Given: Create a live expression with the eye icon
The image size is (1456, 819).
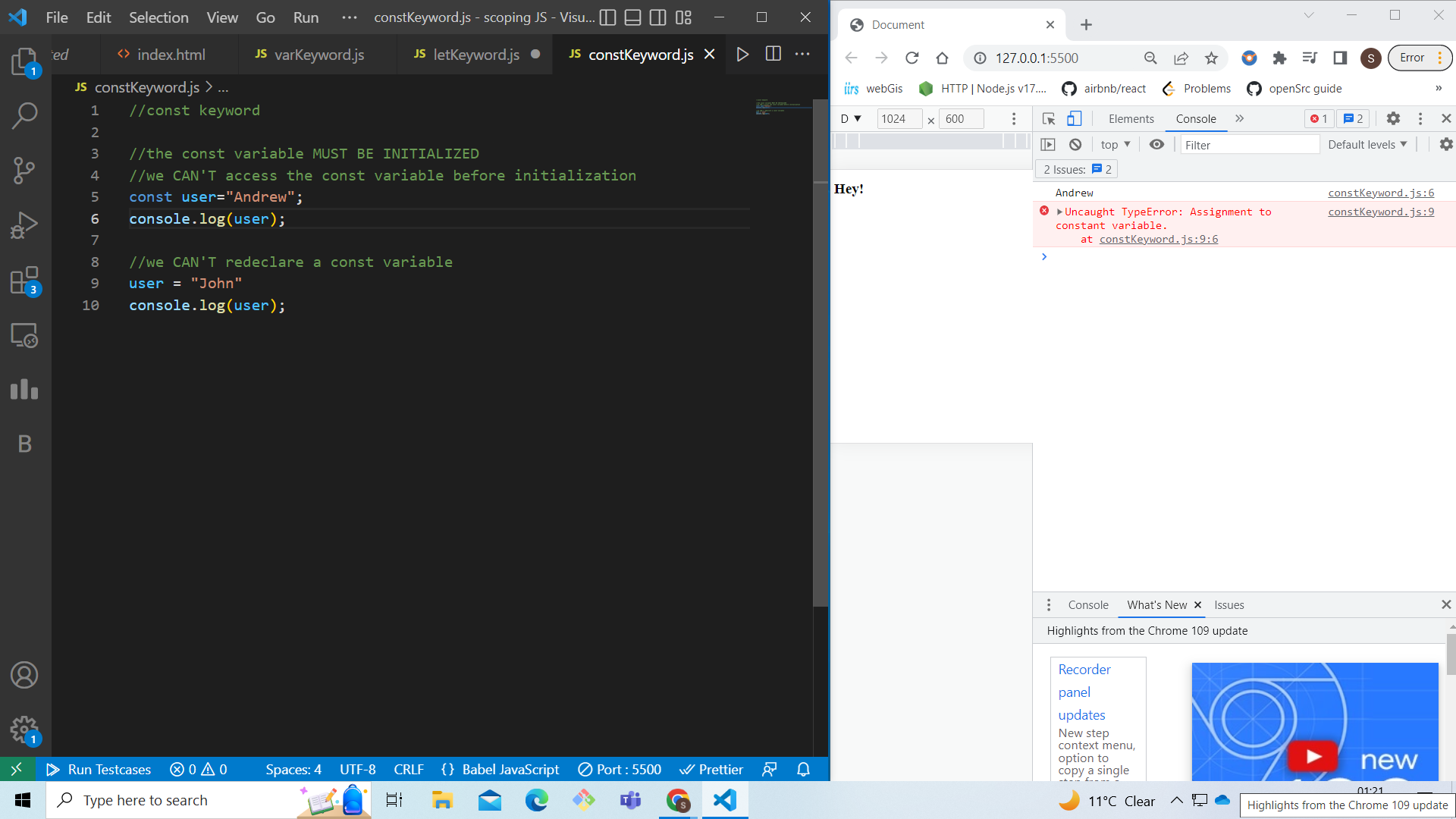Looking at the screenshot, I should 1156,144.
